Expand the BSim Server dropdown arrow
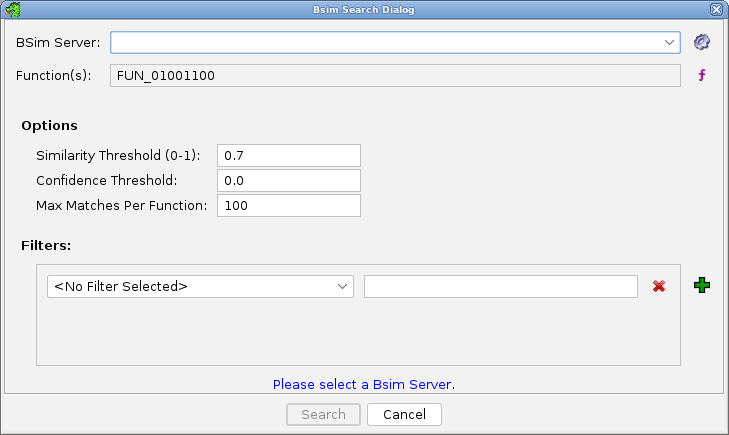 click(x=670, y=42)
